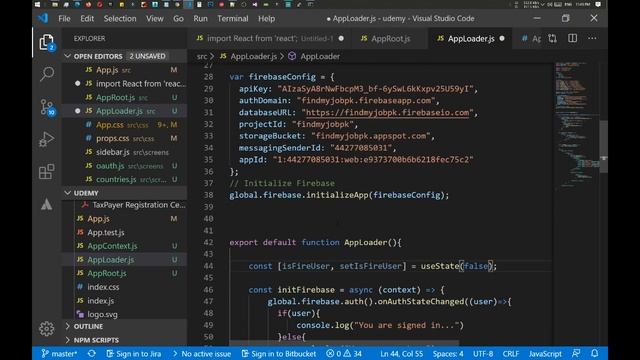640x360 pixels.
Task: Switch to the Untitled-1 import React tab
Action: pos(270,38)
